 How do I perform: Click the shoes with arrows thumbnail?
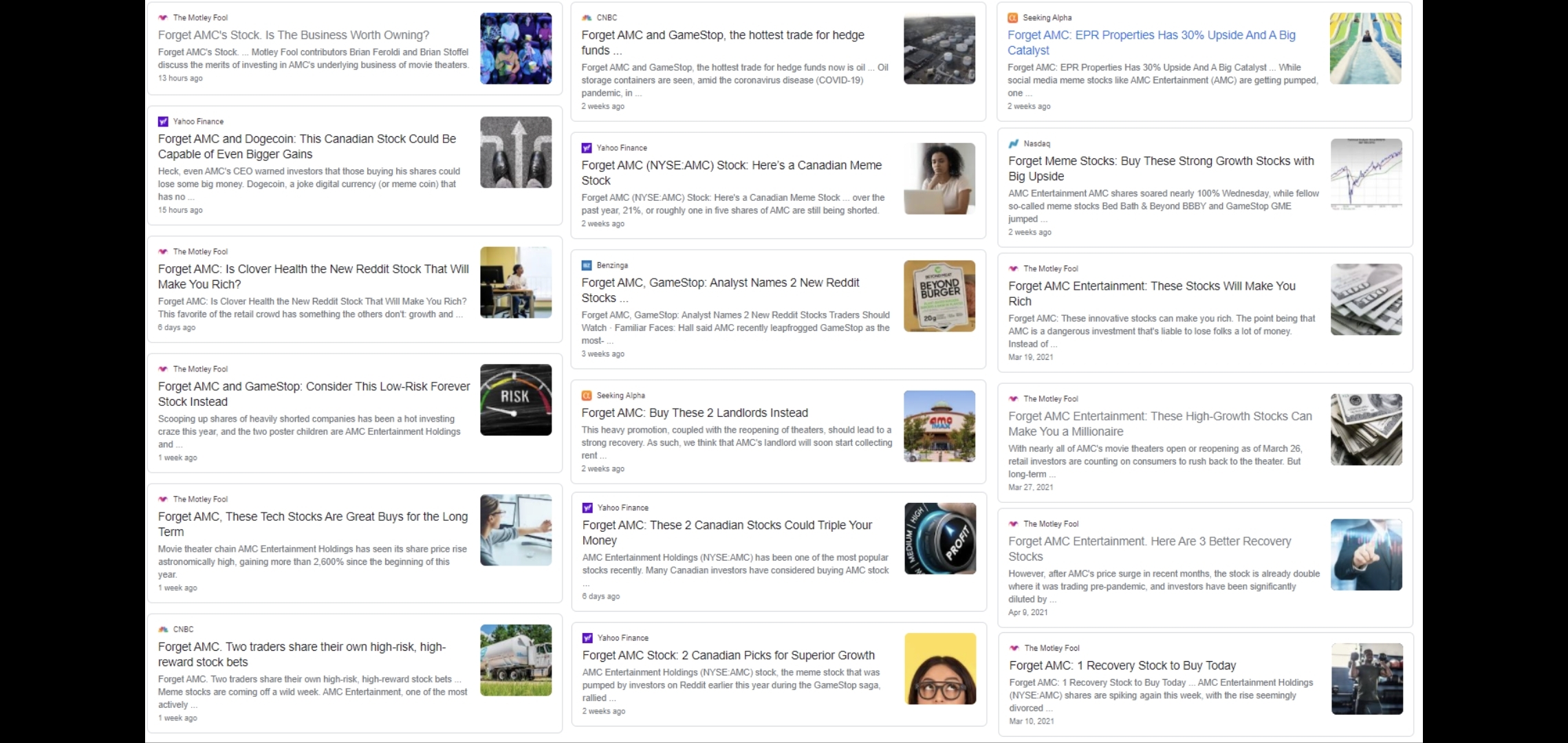[x=516, y=153]
